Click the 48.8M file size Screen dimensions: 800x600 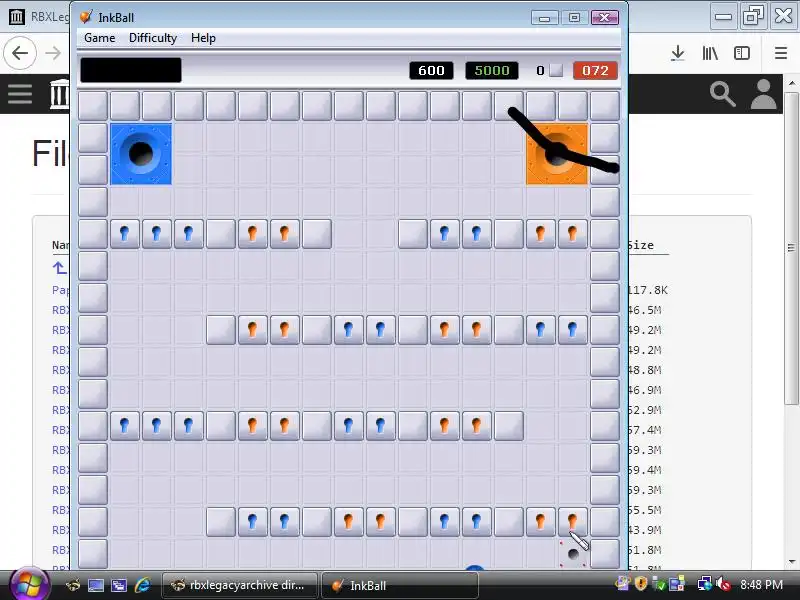[645, 370]
